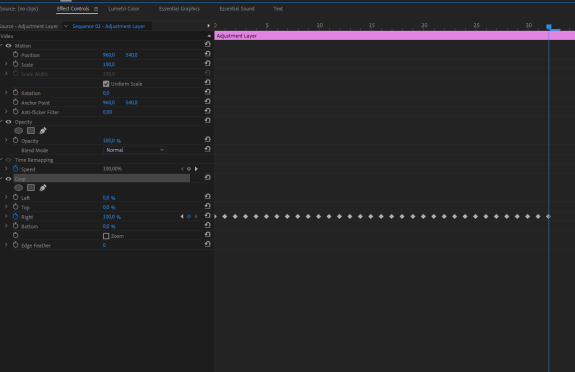The image size is (575, 372).
Task: Reset the Opacity effect
Action: pos(208,120)
